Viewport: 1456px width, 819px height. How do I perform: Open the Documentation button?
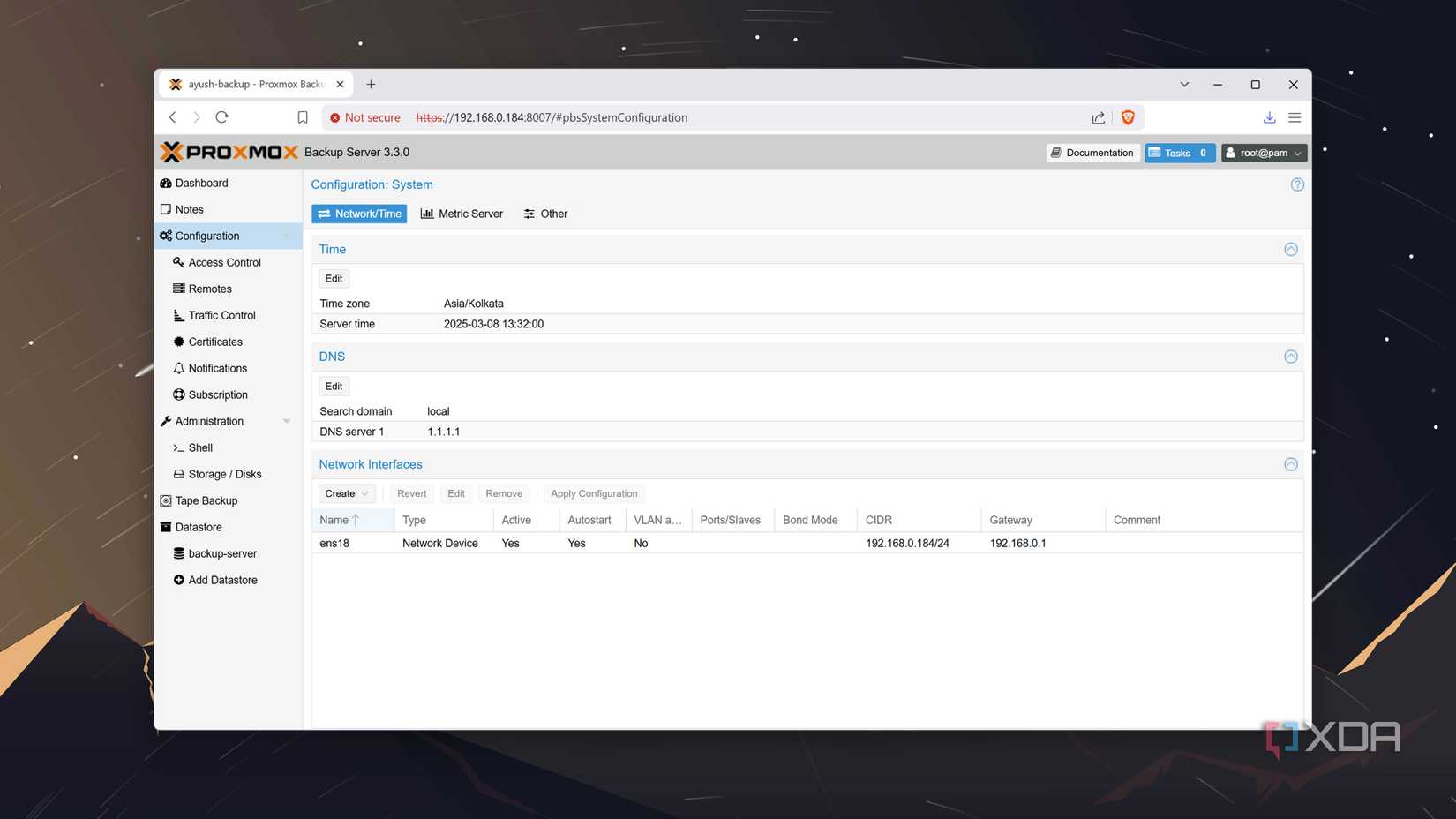tap(1092, 153)
